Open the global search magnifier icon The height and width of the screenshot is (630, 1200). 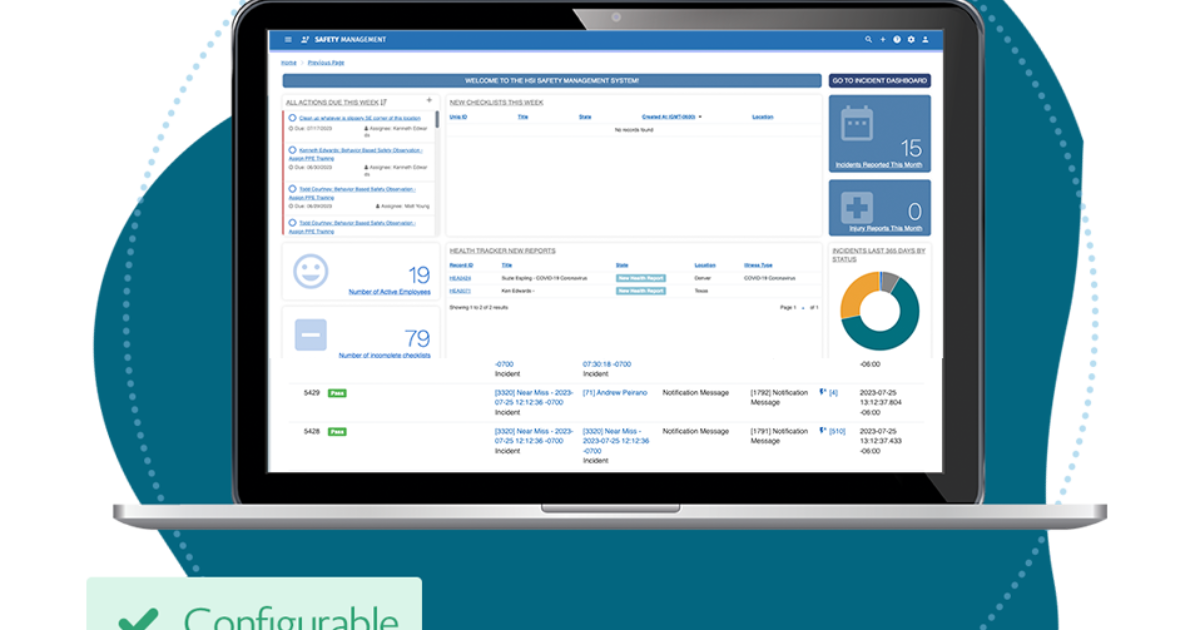(x=868, y=40)
